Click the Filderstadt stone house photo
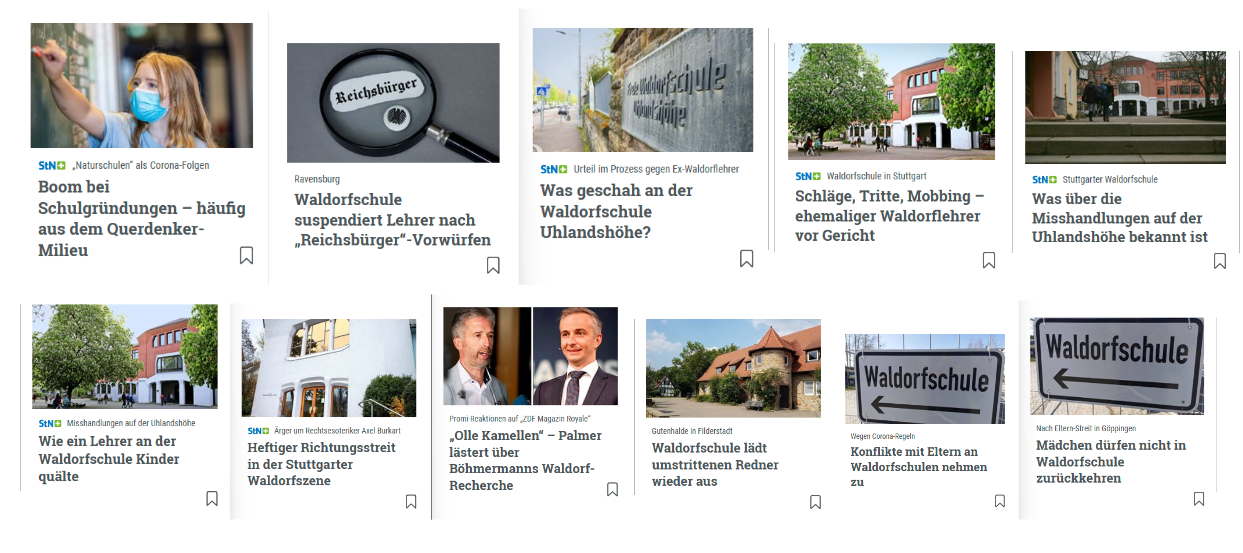The height and width of the screenshot is (553, 1243). pos(733,368)
